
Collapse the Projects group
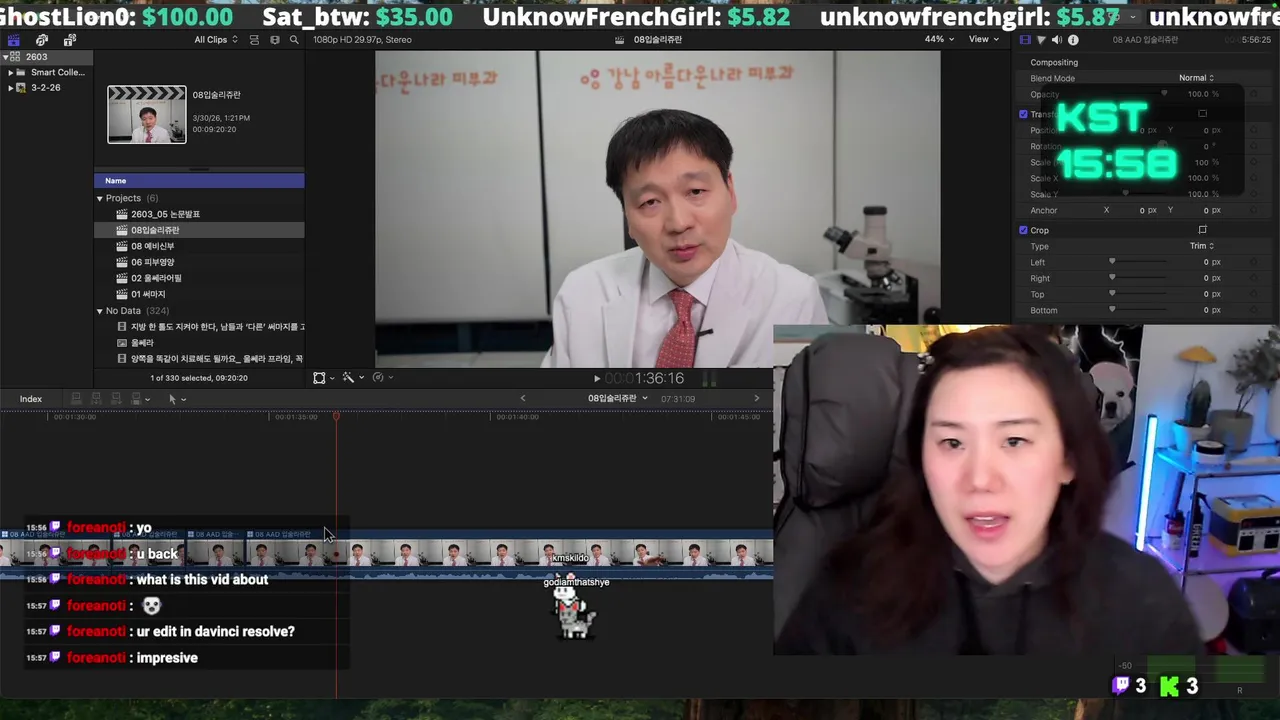click(x=100, y=198)
